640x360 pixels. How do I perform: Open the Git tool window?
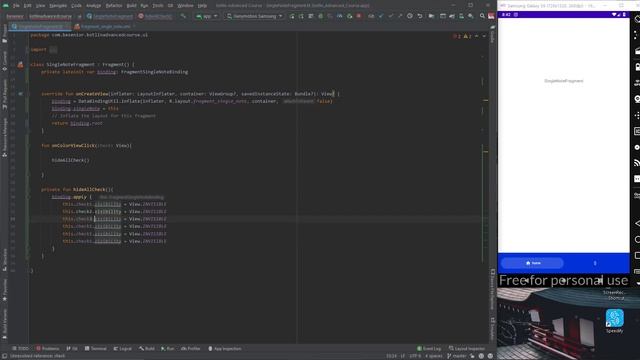[x=72, y=349]
